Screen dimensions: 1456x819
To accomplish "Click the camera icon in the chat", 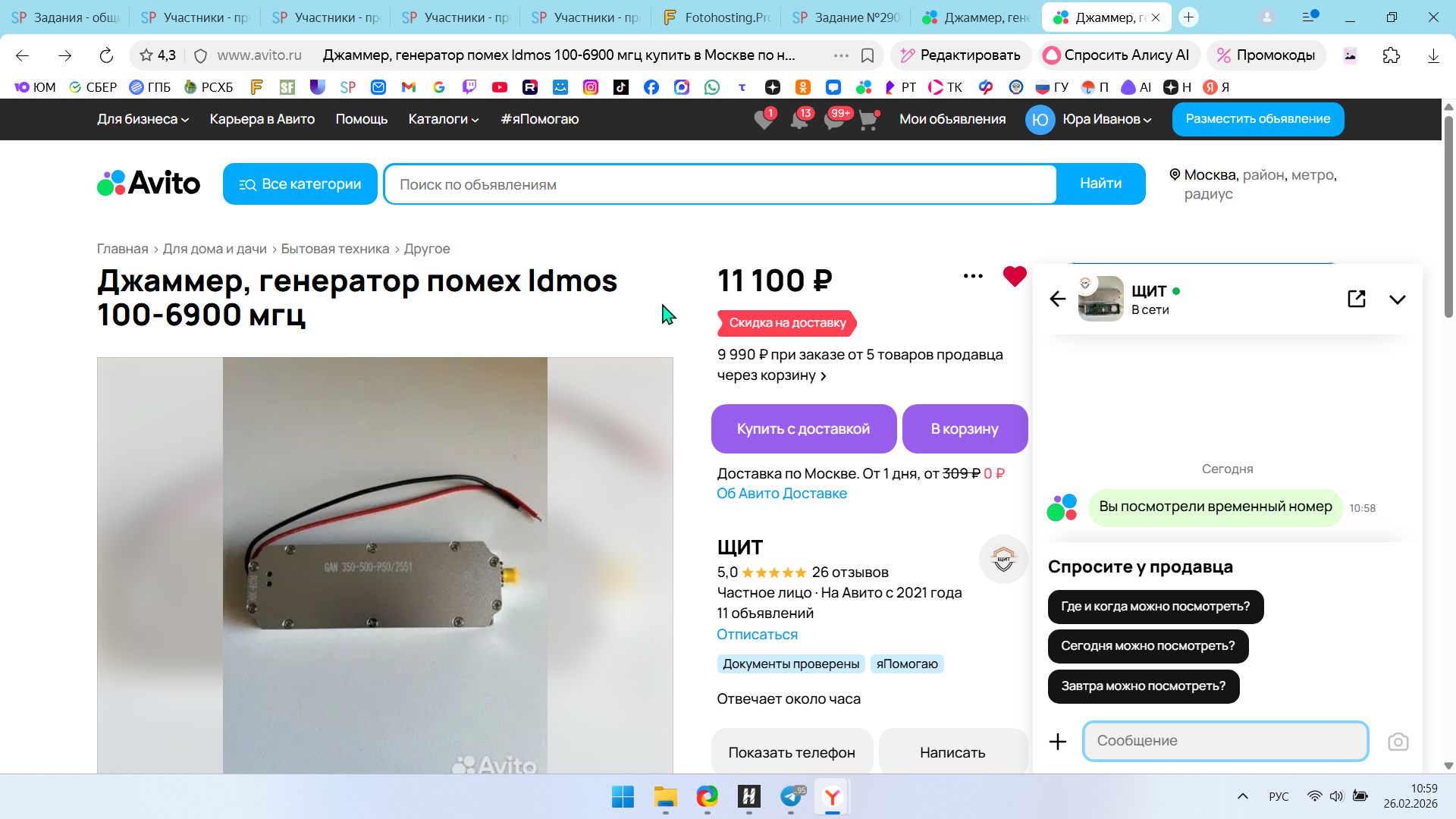I will 1398,742.
